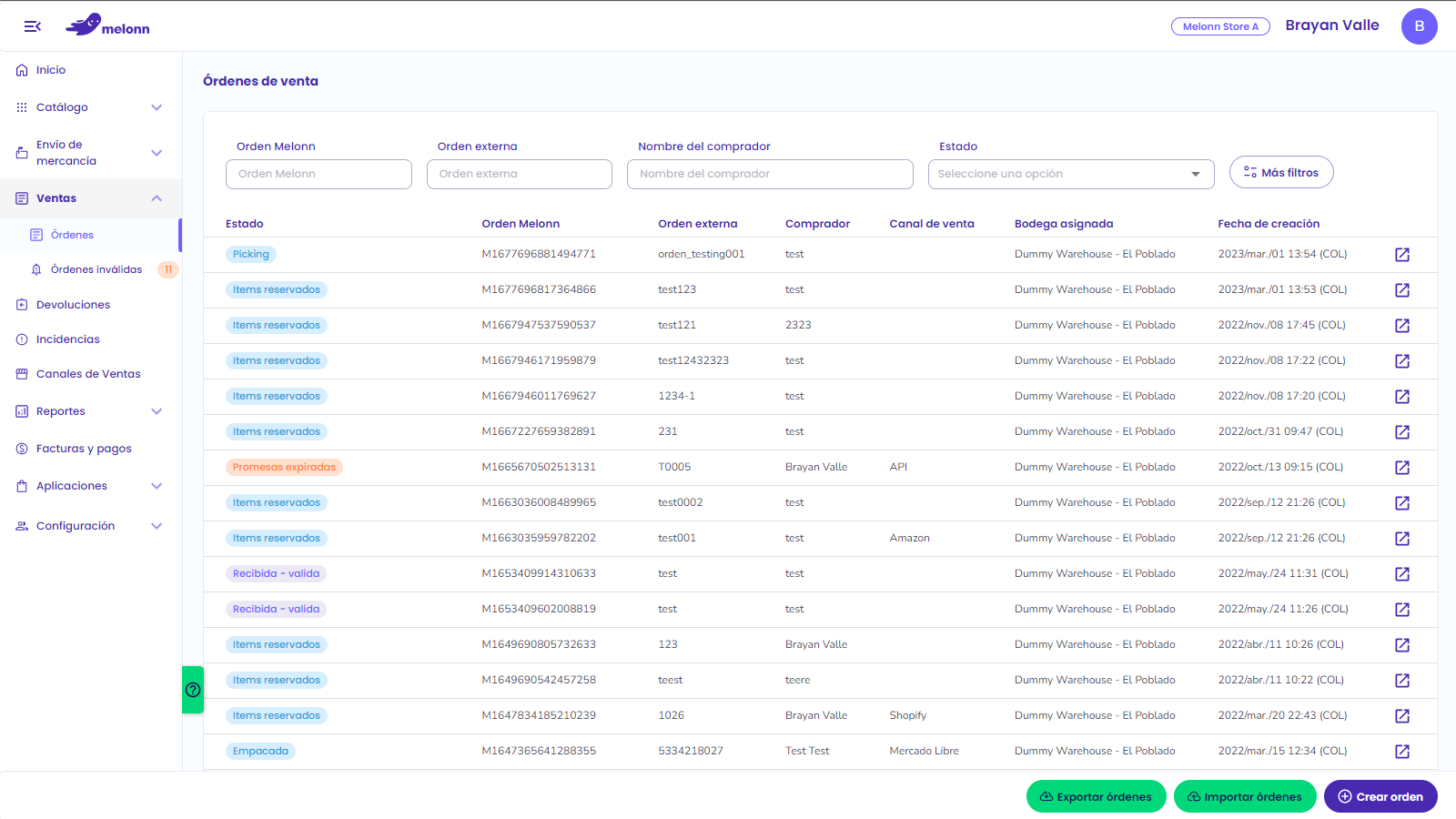The width and height of the screenshot is (1456, 819).
Task: Click the Picking status badge
Action: (x=251, y=255)
